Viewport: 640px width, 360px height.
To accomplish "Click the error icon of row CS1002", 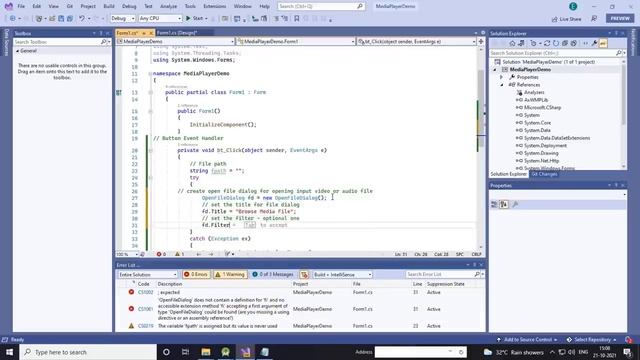I will coord(131,292).
